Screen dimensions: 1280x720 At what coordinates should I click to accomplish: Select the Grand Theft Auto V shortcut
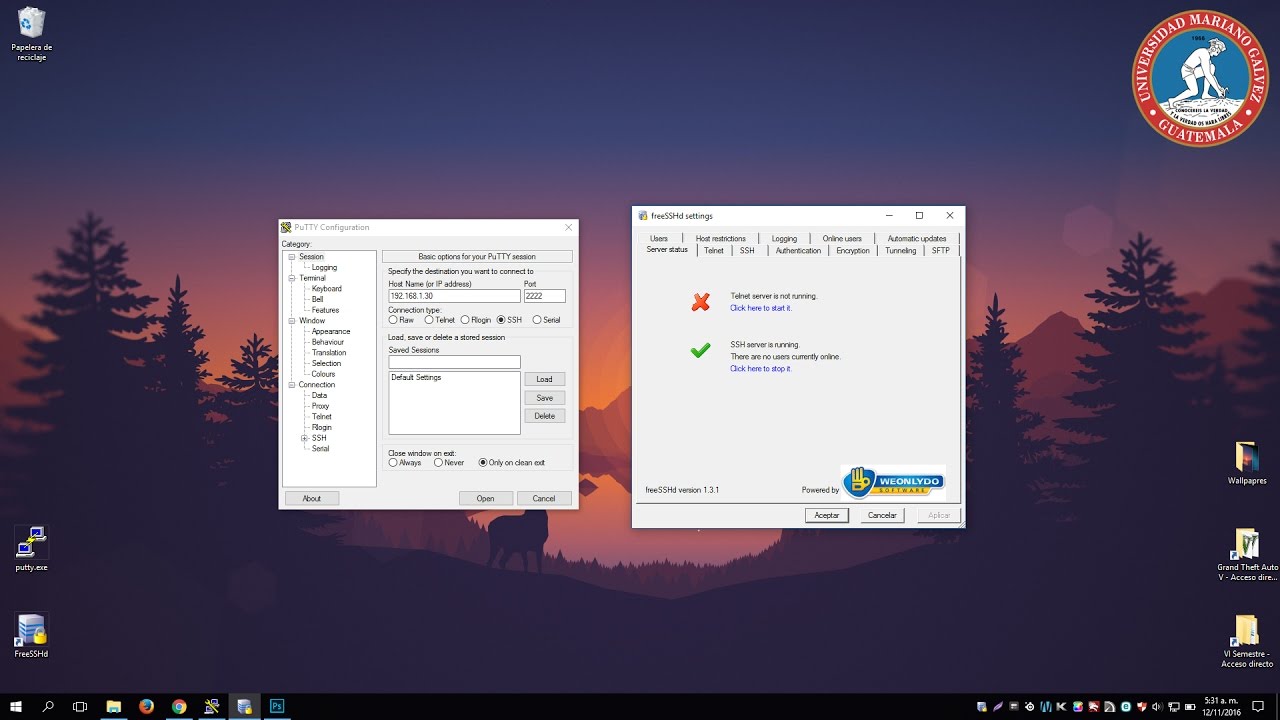click(1247, 555)
